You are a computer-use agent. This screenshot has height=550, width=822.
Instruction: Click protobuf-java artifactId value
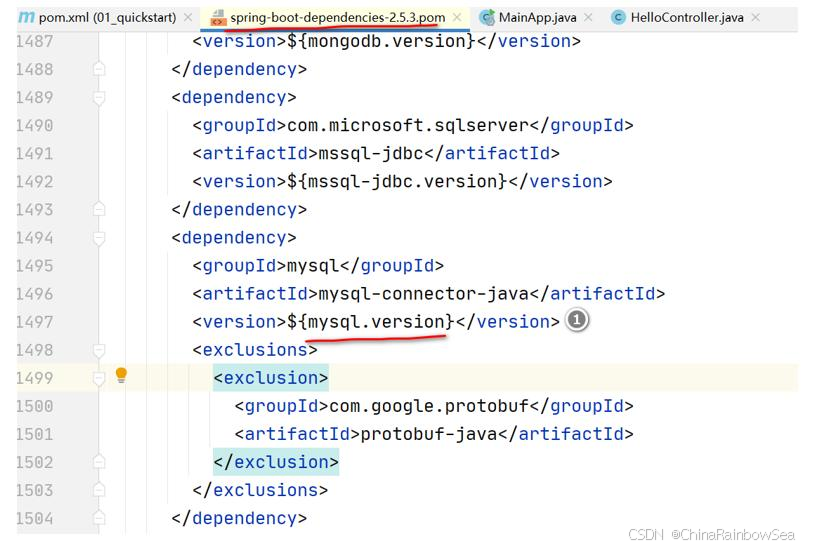click(x=429, y=434)
